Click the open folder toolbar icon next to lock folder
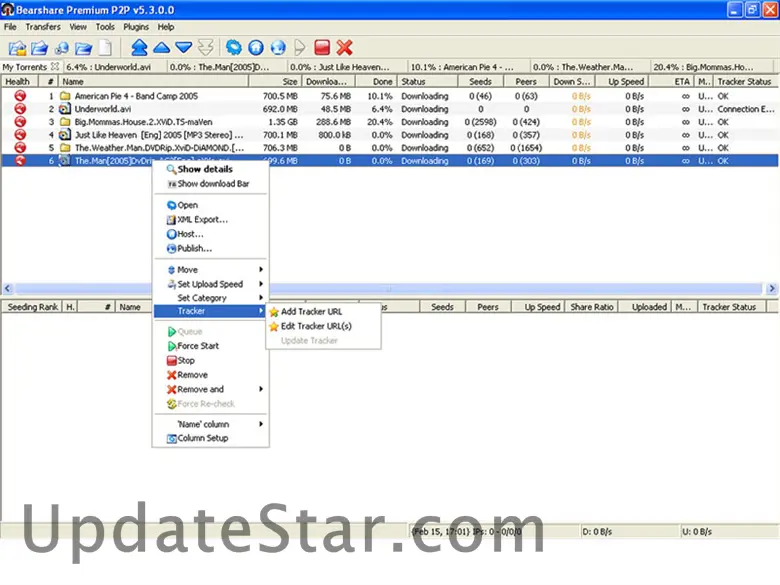The image size is (780, 585). pyautogui.click(x=39, y=48)
